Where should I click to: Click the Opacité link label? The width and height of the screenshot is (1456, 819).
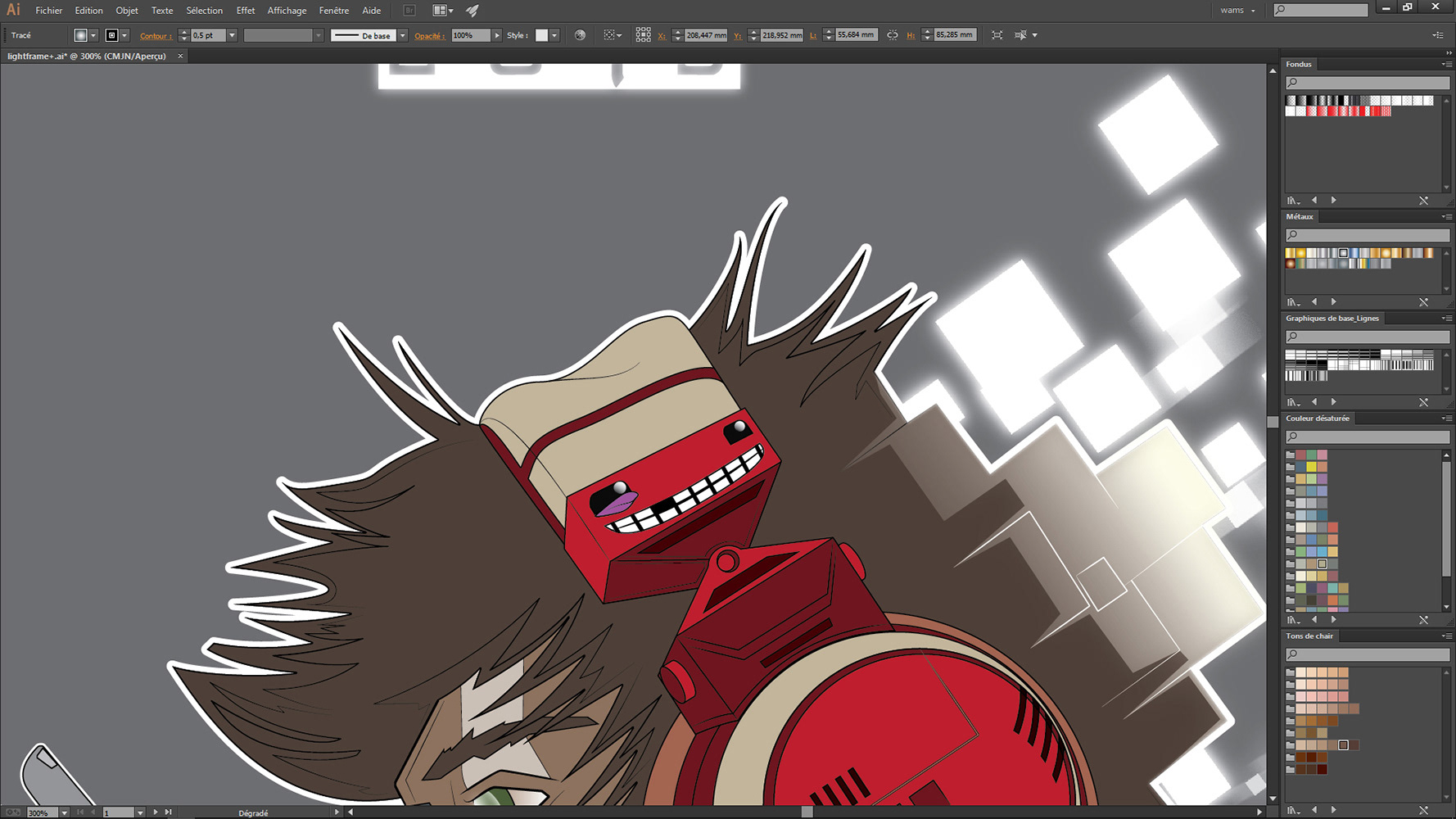[x=429, y=36]
